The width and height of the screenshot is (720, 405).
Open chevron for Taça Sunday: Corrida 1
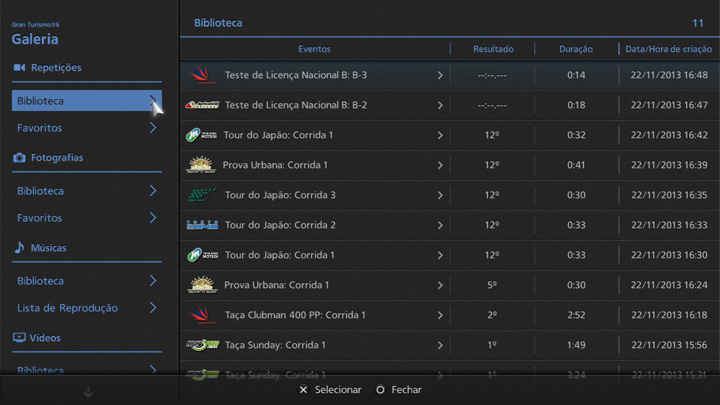(x=439, y=345)
